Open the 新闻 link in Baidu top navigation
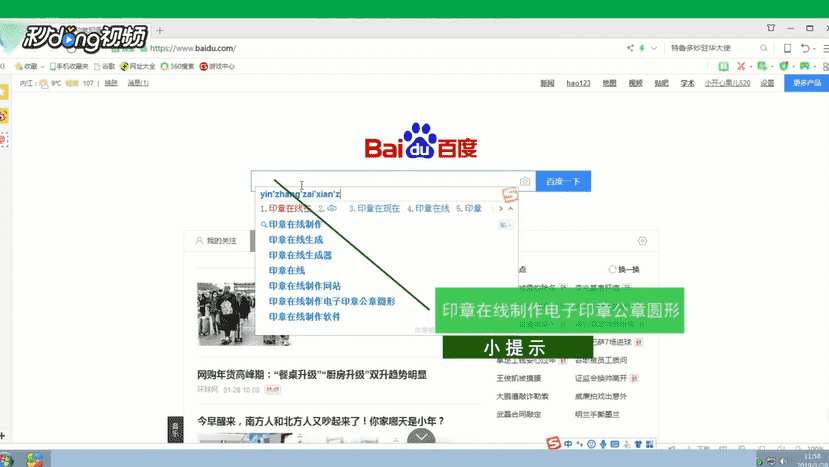This screenshot has width=829, height=467. [547, 83]
